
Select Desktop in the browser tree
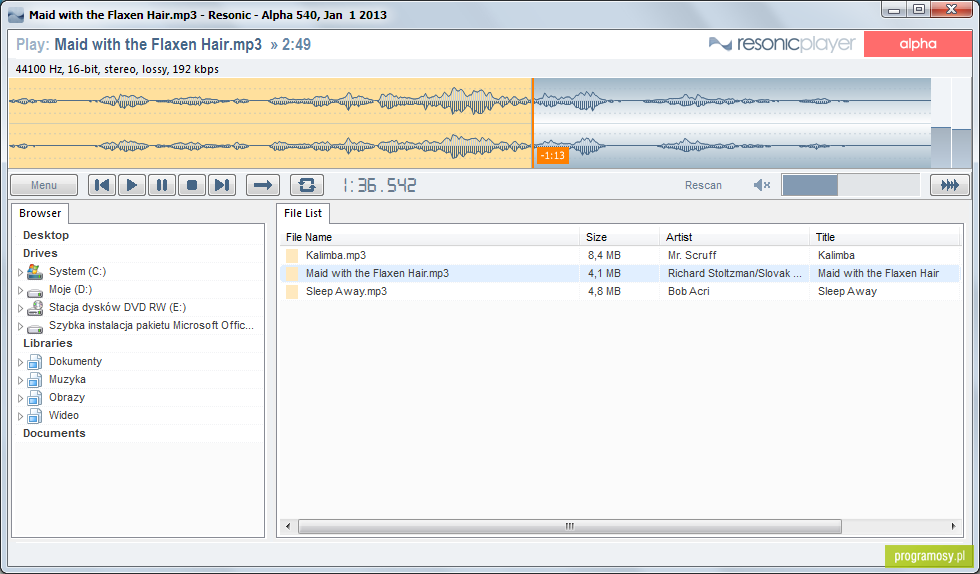[x=46, y=235]
